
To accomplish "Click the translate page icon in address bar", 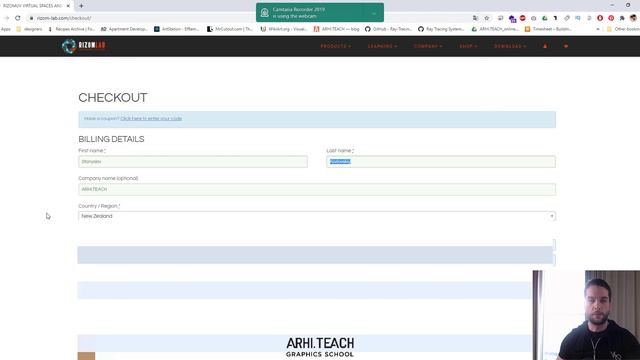I will [x=475, y=18].
